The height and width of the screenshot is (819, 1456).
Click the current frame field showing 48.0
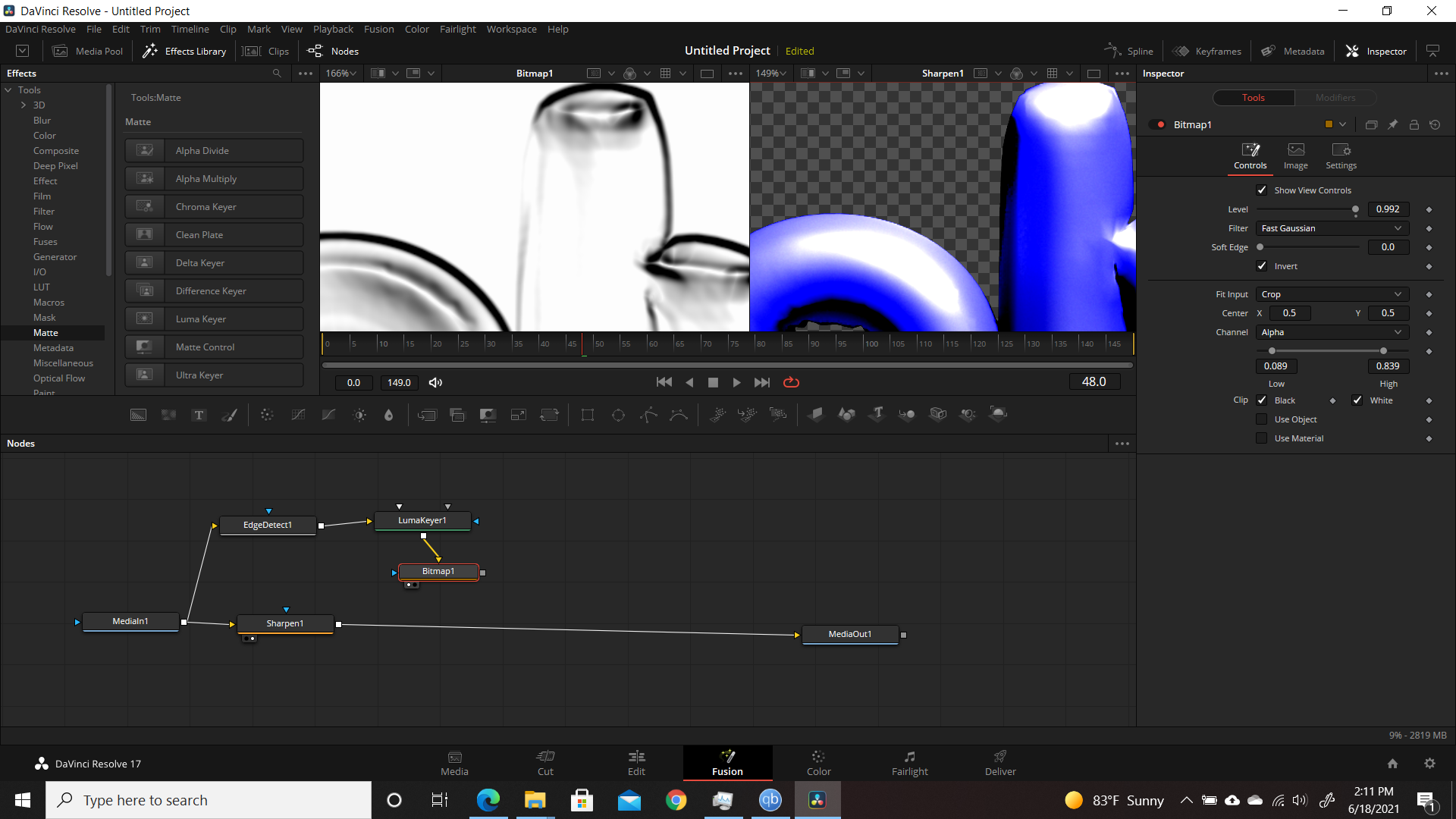point(1094,382)
